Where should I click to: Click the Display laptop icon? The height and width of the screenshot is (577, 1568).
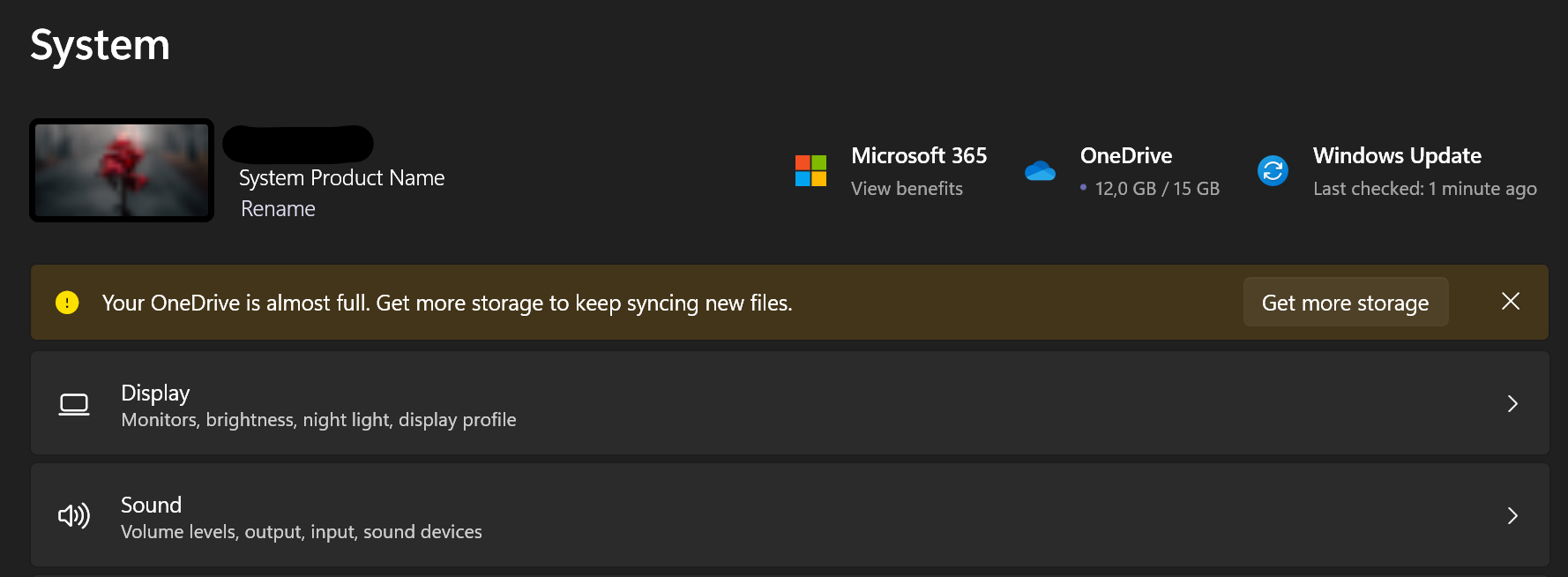click(x=74, y=404)
